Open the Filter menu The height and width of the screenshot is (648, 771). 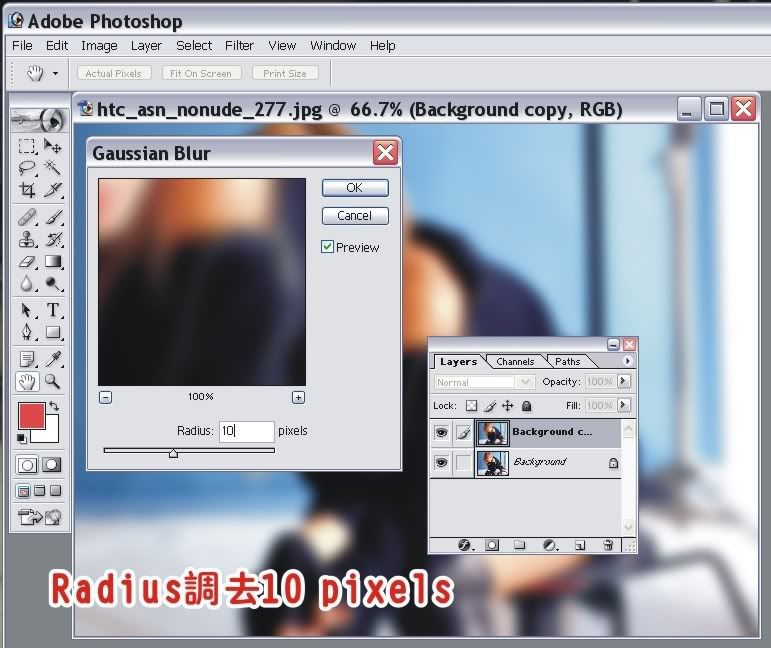[x=239, y=46]
